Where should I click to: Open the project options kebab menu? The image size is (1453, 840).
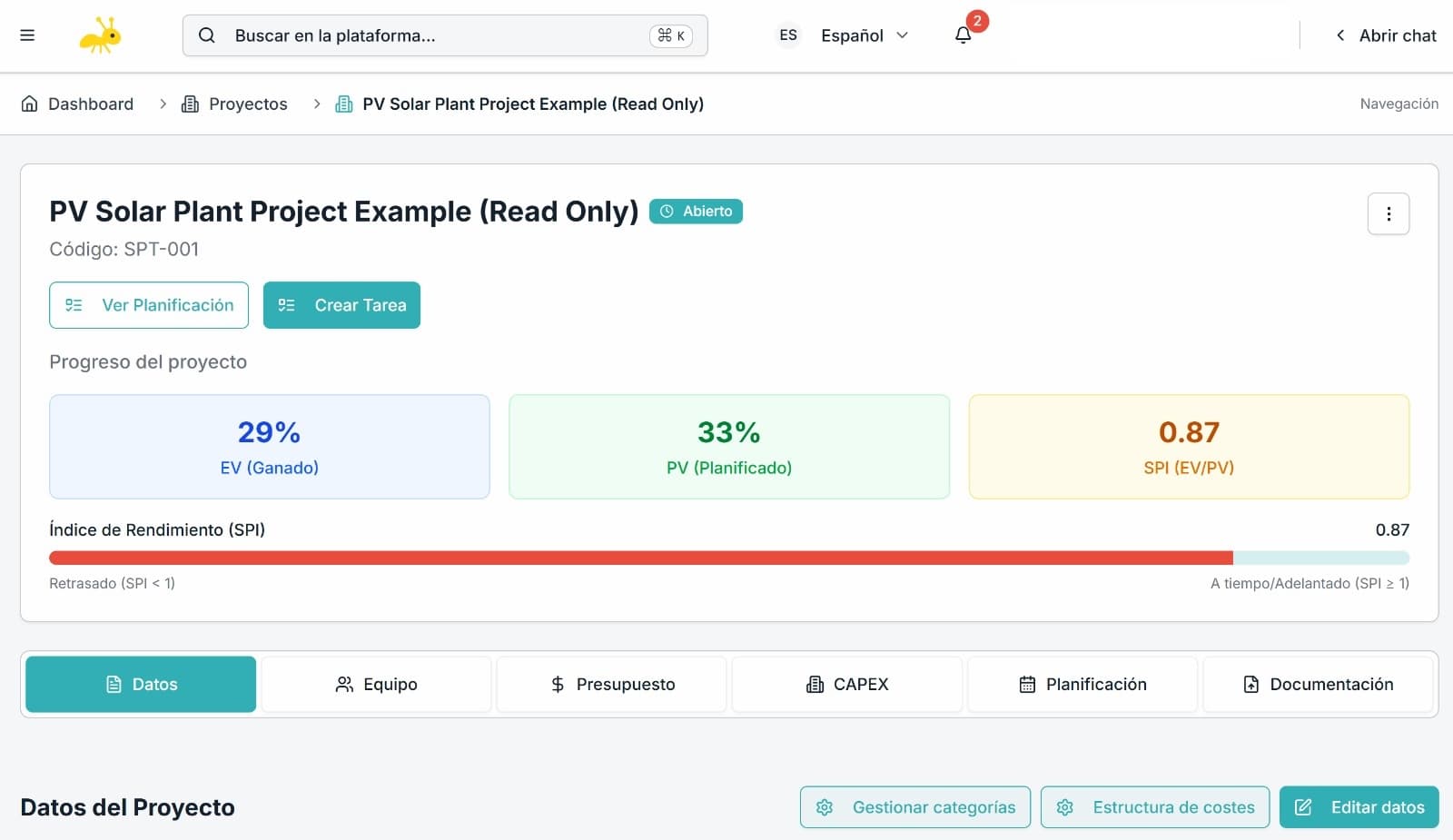[1389, 213]
